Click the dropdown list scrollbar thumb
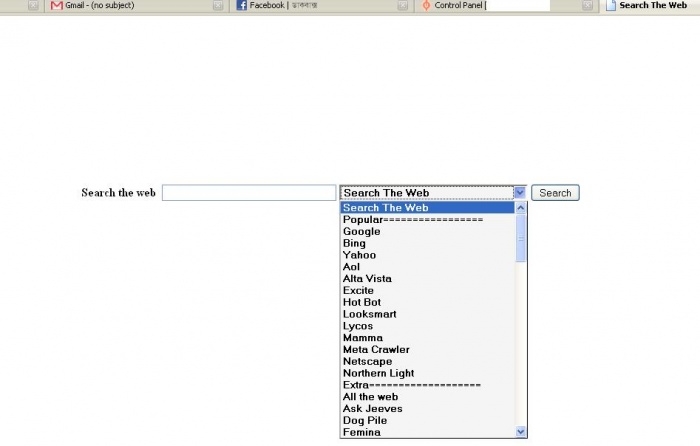The image size is (700, 446). (x=521, y=238)
